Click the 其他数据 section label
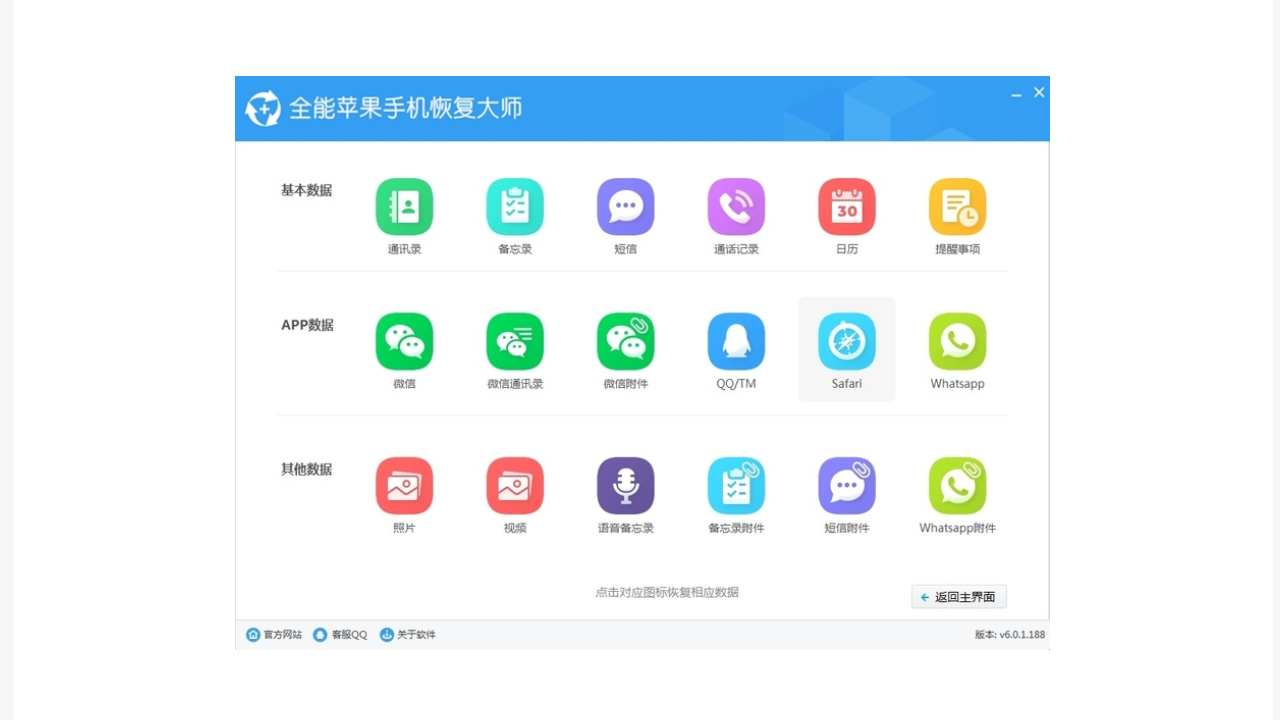The width and height of the screenshot is (1280, 720). coord(306,469)
